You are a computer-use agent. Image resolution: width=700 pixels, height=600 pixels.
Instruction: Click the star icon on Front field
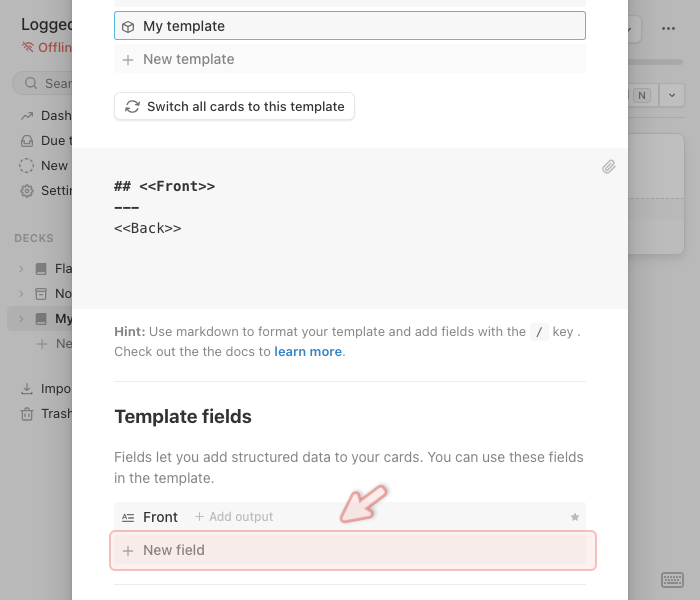[x=575, y=517]
